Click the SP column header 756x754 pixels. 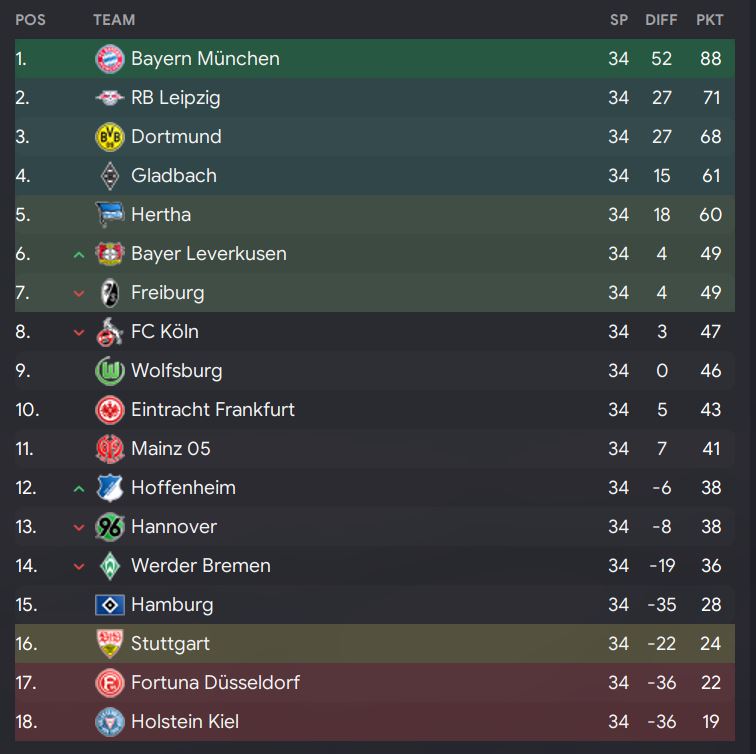(619, 20)
